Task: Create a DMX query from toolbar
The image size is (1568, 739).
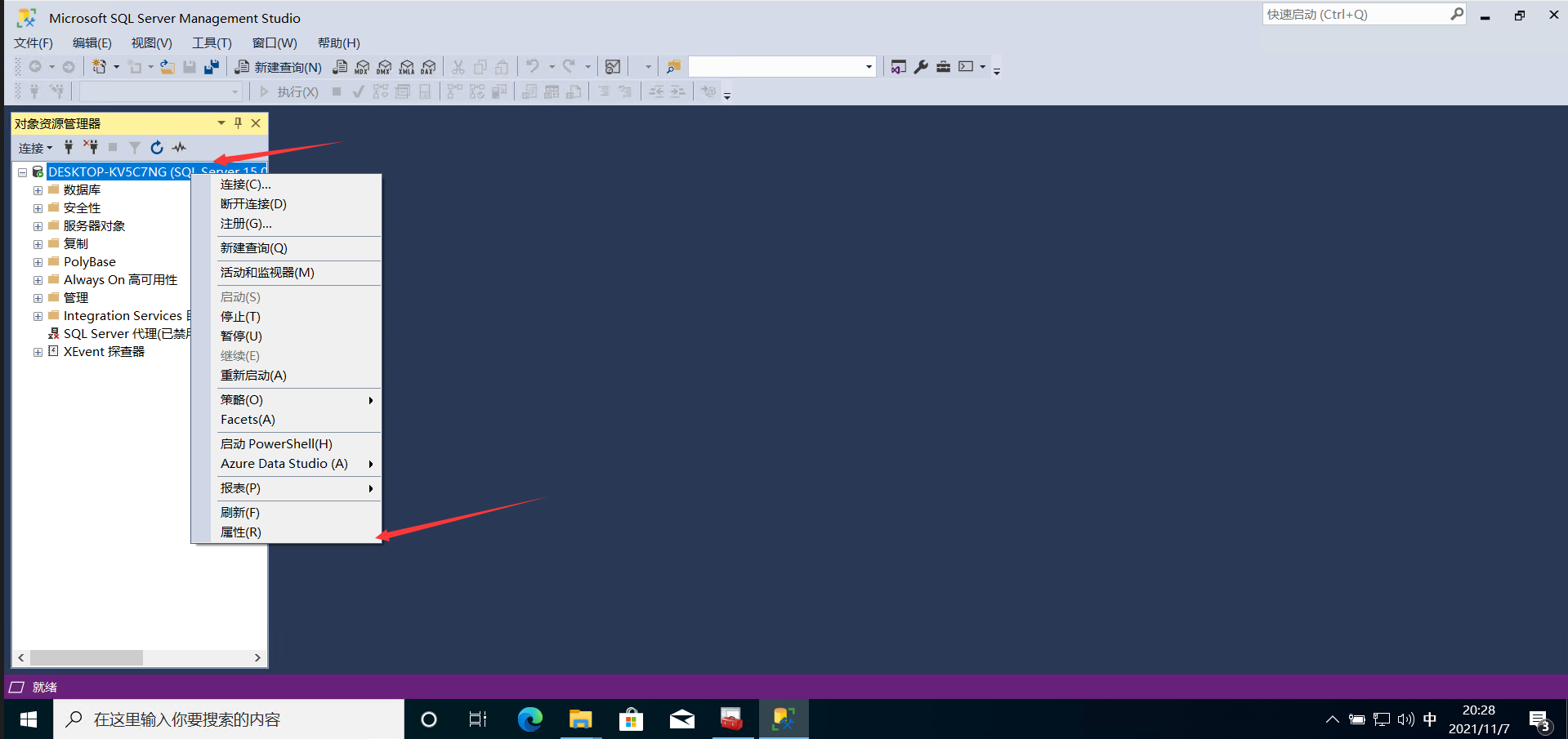Action: pos(384,67)
